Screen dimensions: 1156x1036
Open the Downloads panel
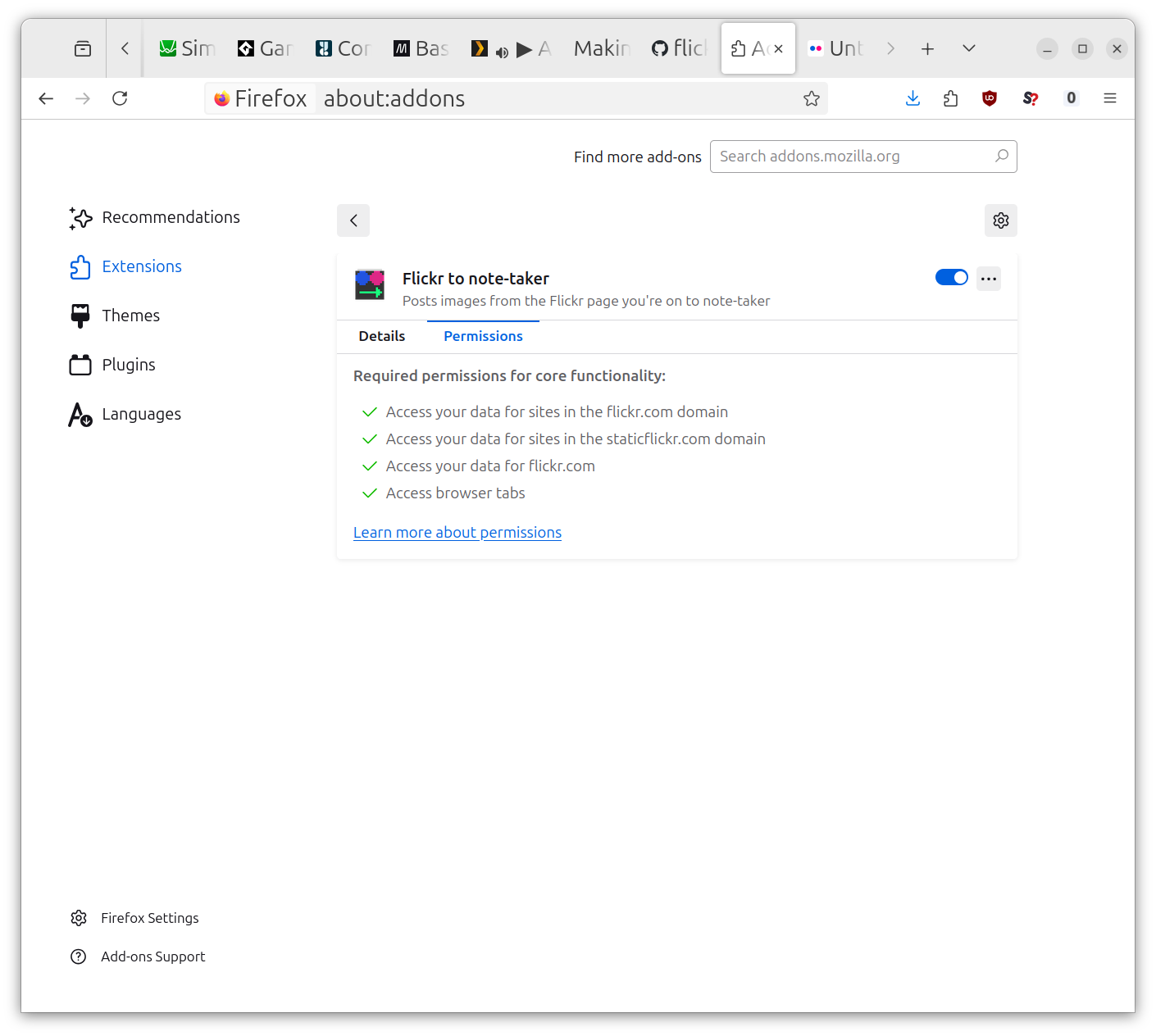click(913, 98)
